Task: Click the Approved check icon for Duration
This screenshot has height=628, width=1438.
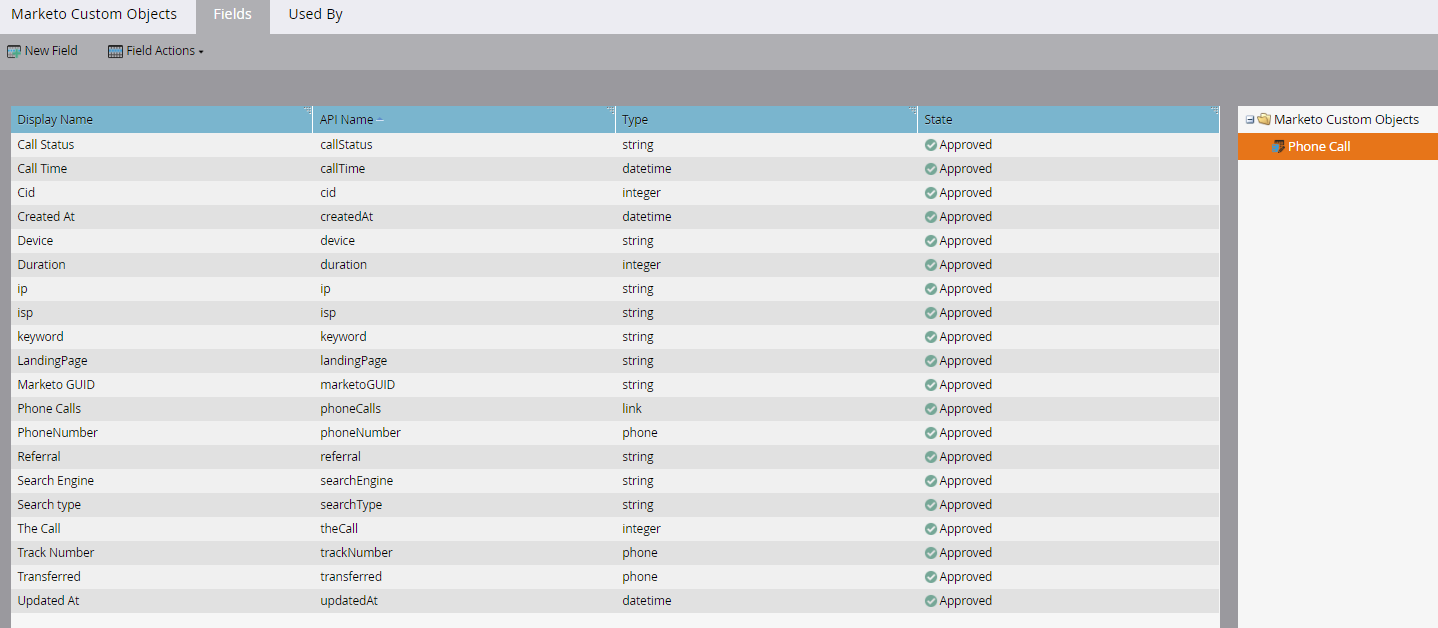Action: pos(931,265)
